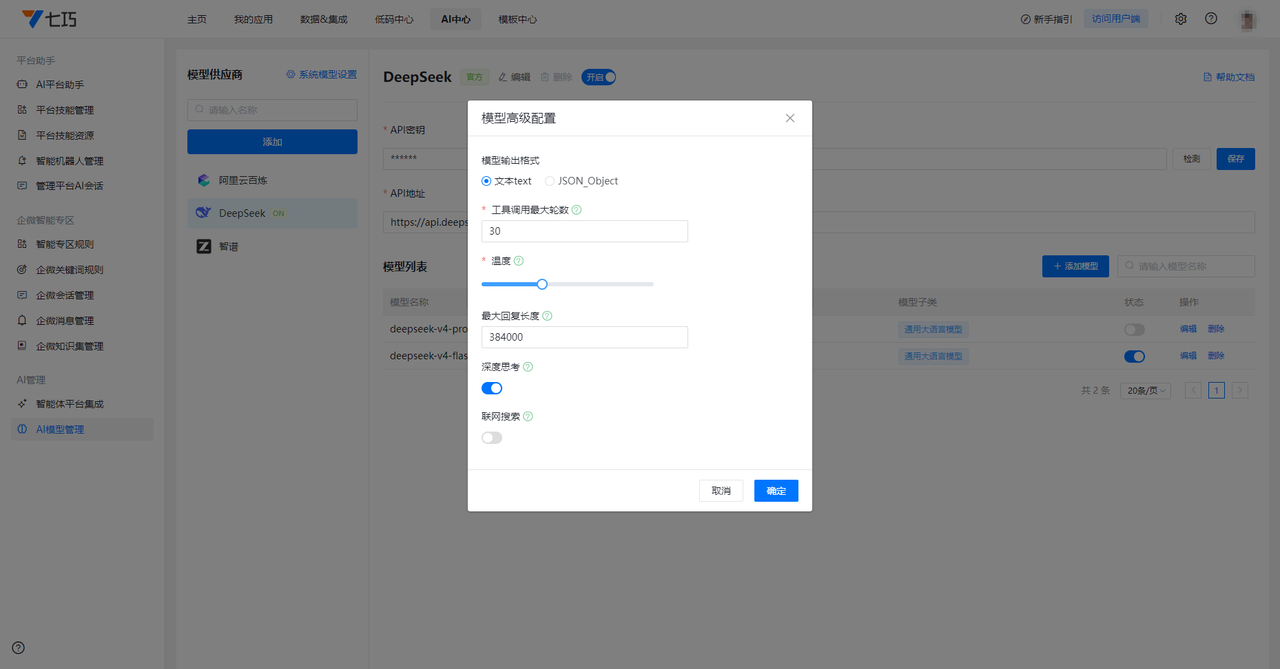The image size is (1280, 669).
Task: Click the 保存 button
Action: tap(1236, 159)
